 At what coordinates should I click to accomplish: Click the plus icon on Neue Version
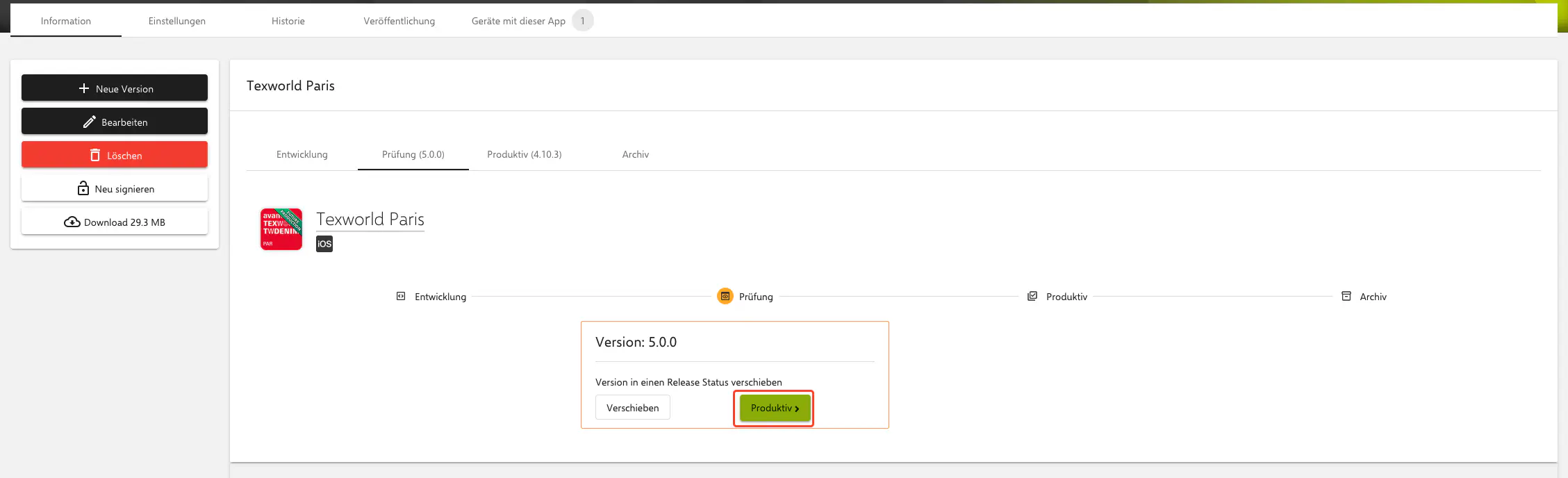[x=84, y=88]
